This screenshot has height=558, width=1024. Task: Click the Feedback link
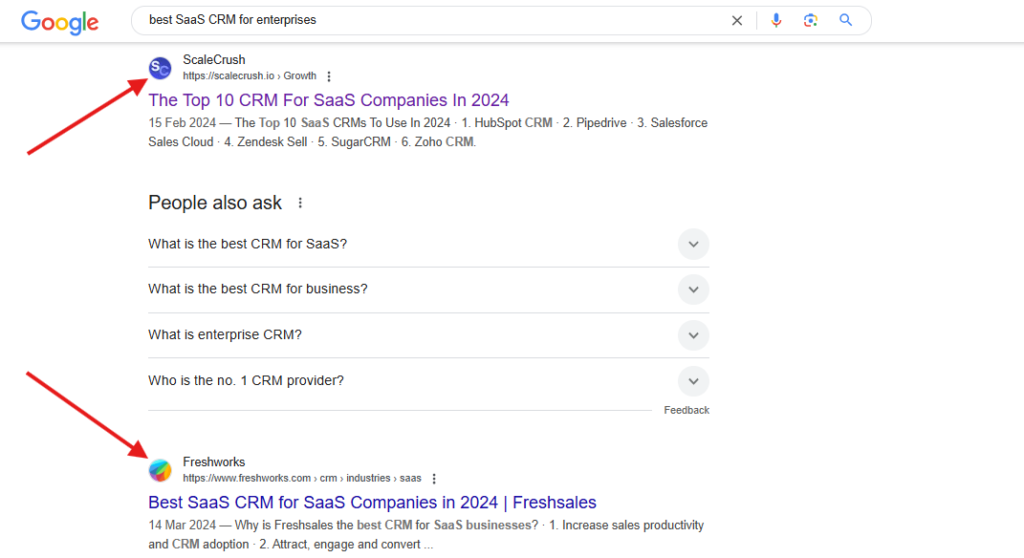686,410
